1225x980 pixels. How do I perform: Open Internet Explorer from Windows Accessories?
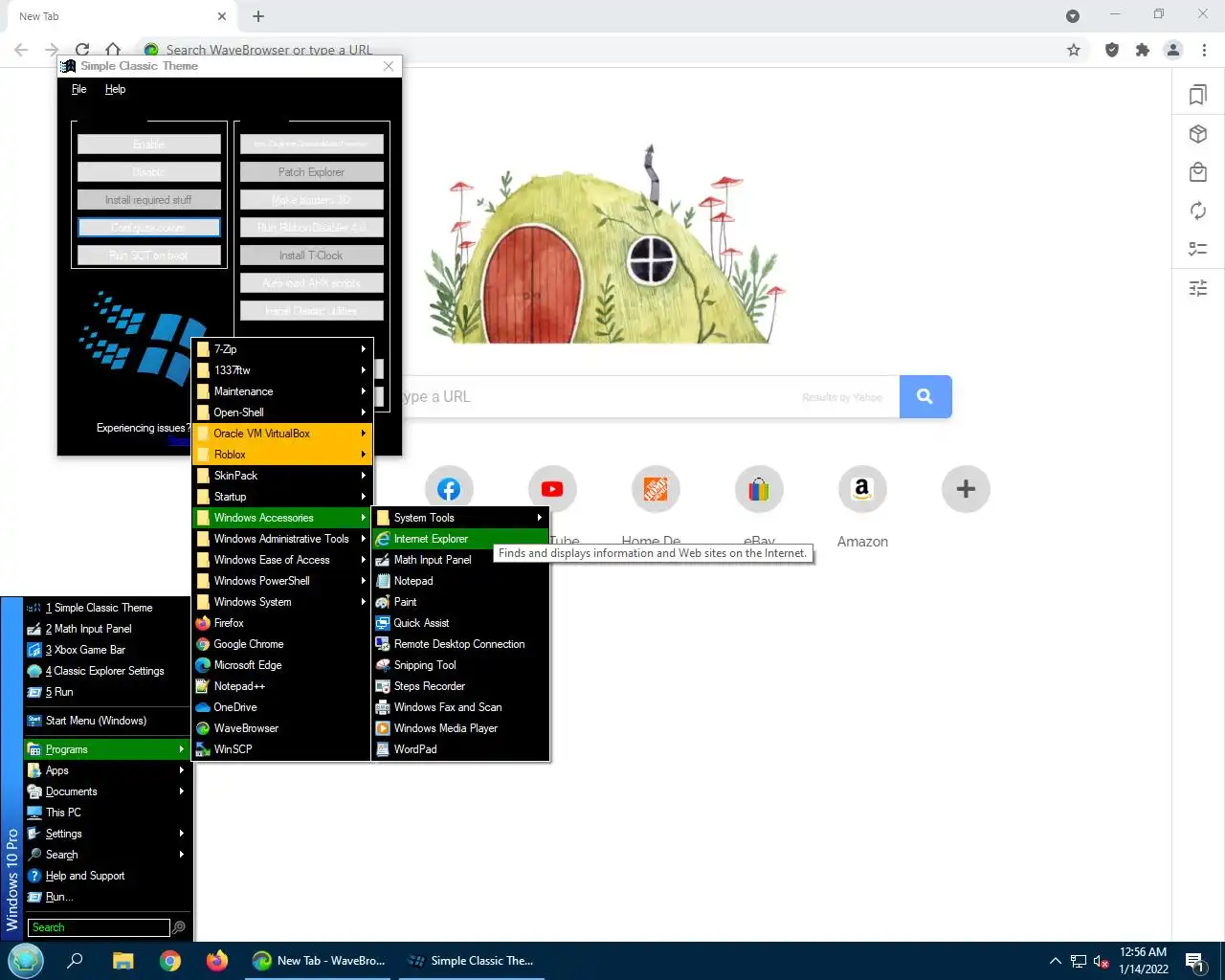point(460,539)
